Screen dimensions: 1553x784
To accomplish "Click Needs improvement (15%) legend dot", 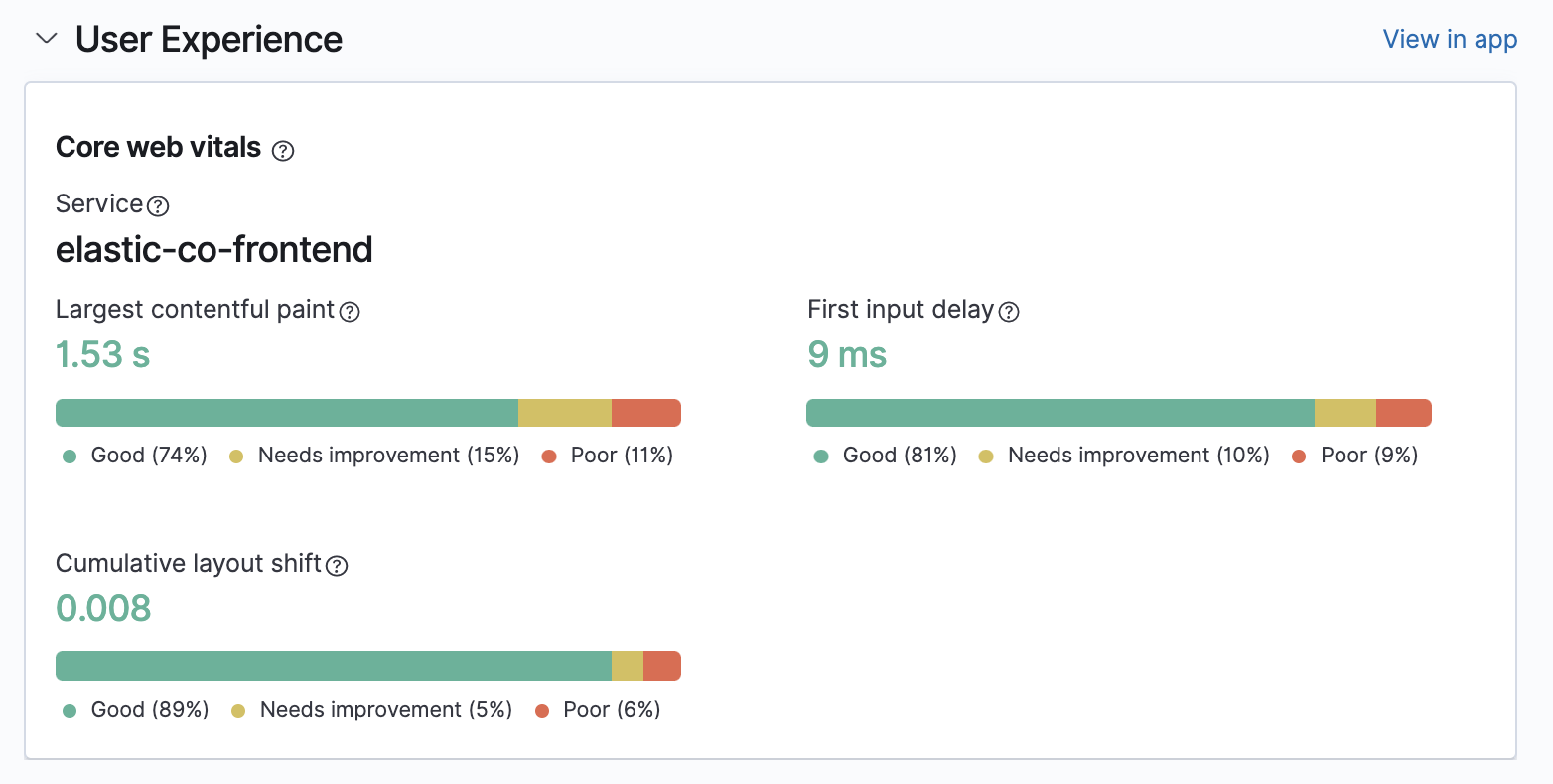I will point(236,457).
